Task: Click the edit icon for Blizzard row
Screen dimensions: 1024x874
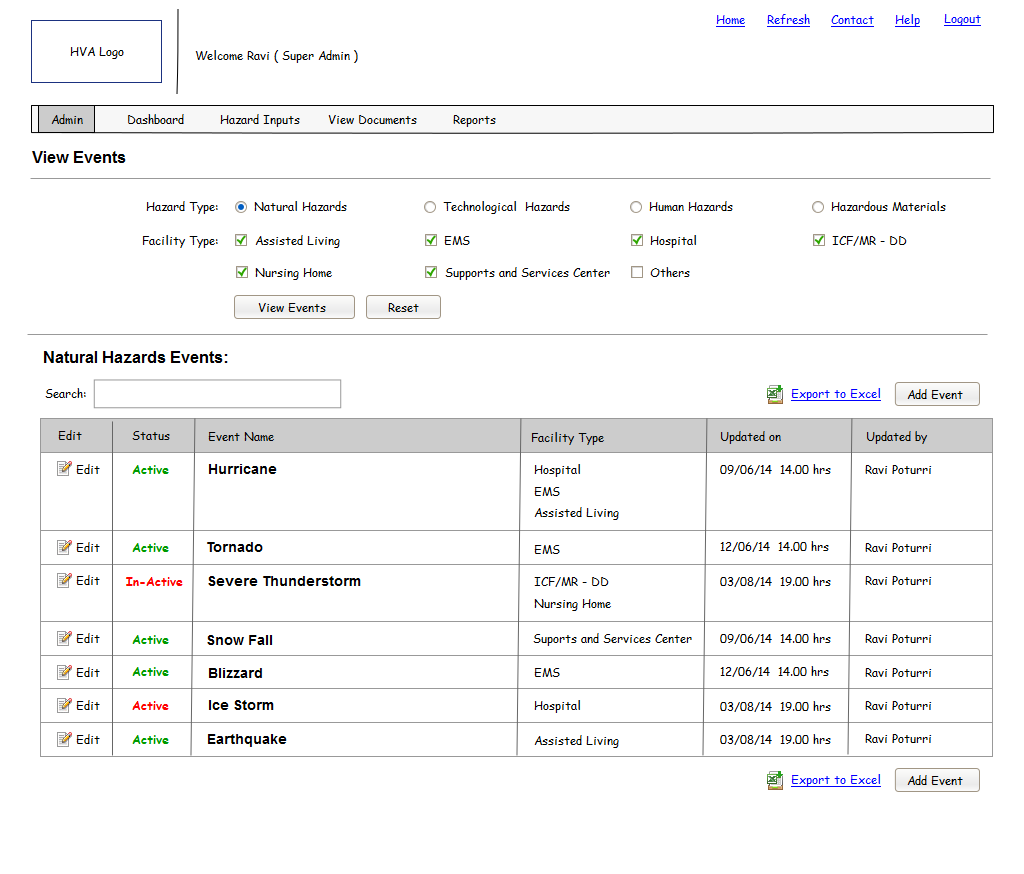Action: [65, 672]
